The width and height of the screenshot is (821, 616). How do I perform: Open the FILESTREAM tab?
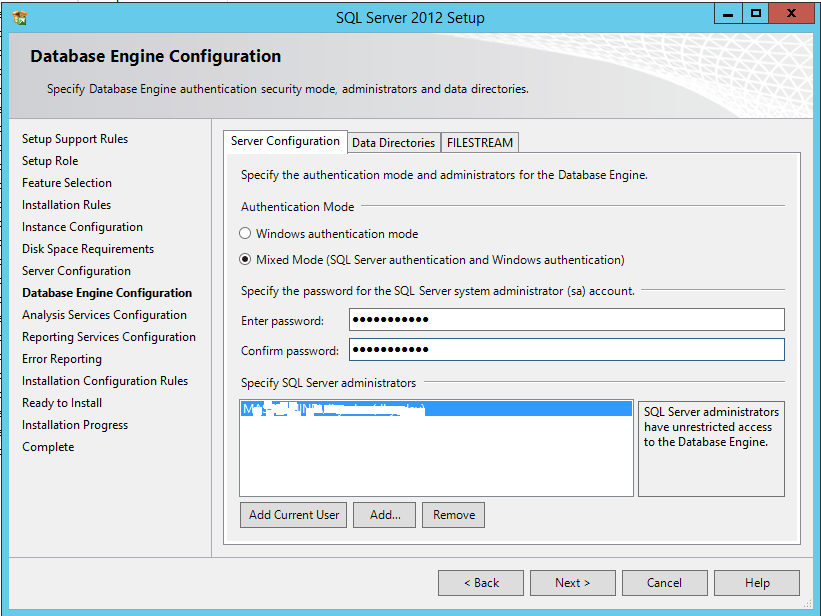[x=480, y=143]
